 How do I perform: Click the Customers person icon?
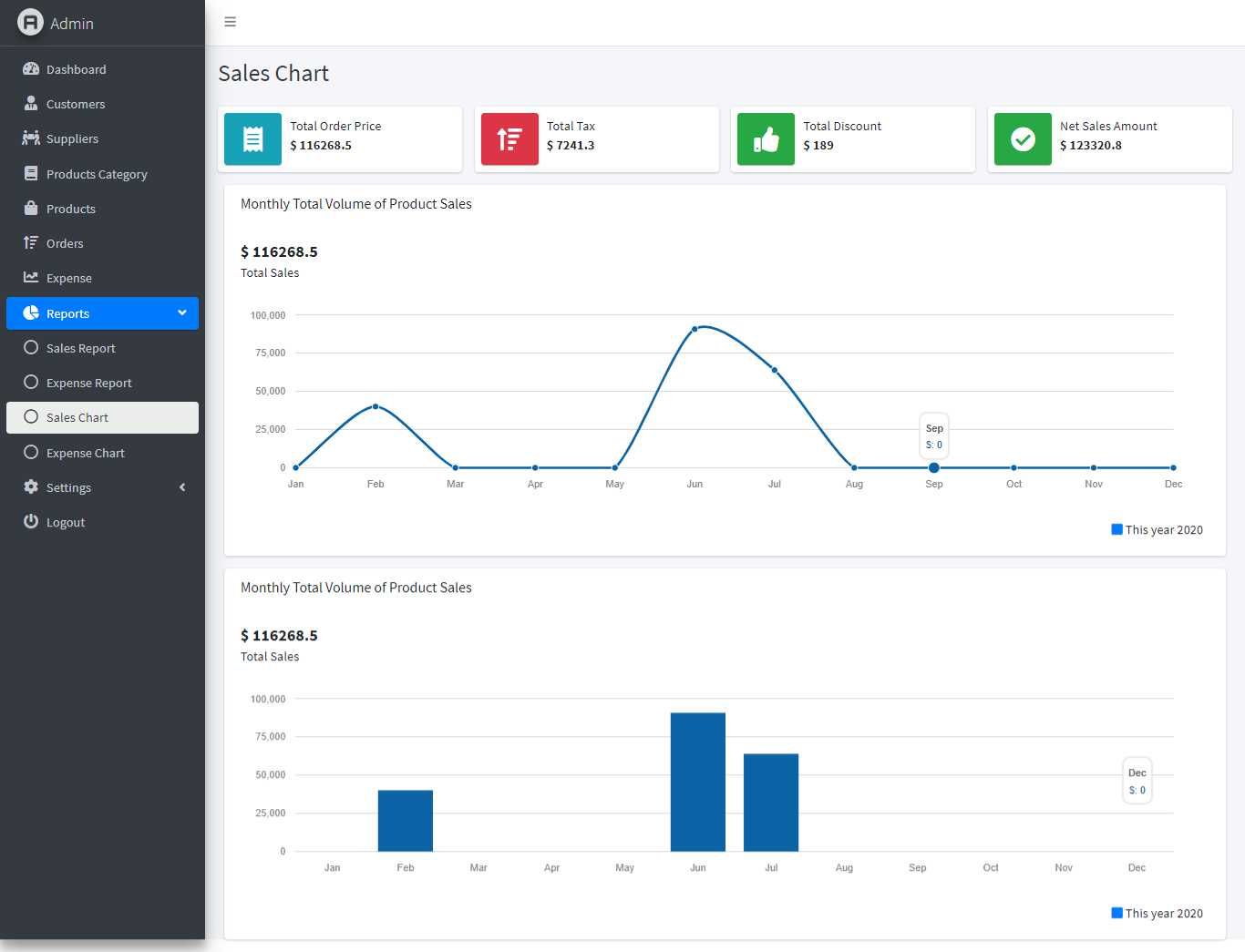31,104
